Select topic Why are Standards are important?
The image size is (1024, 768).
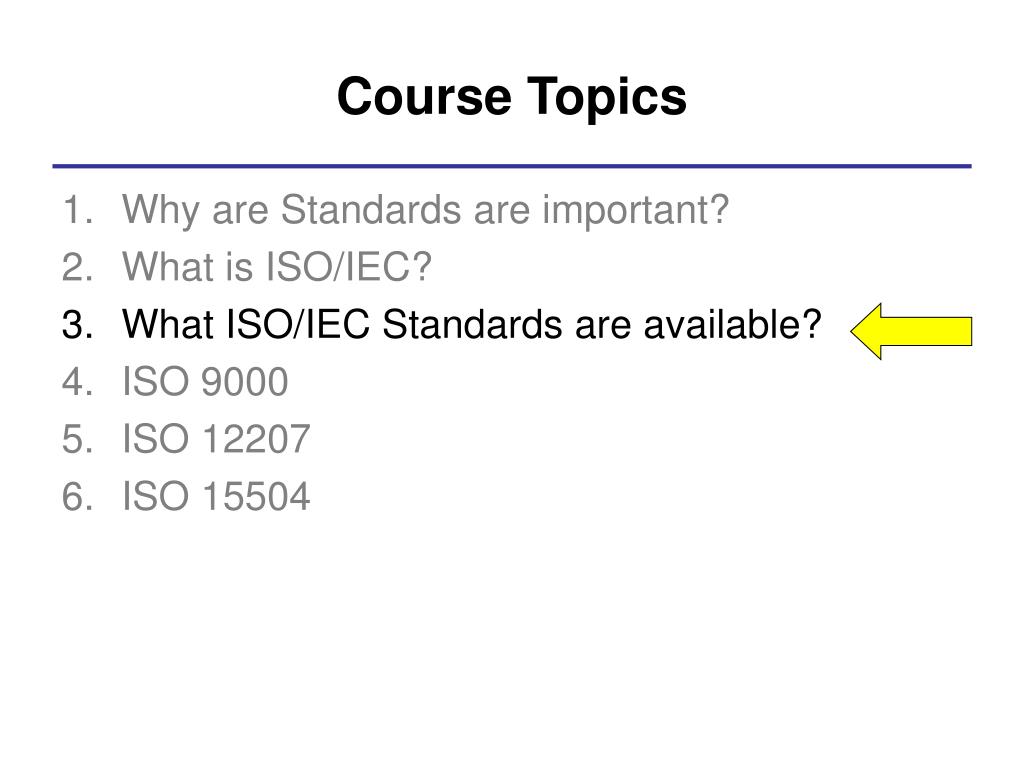tap(425, 210)
